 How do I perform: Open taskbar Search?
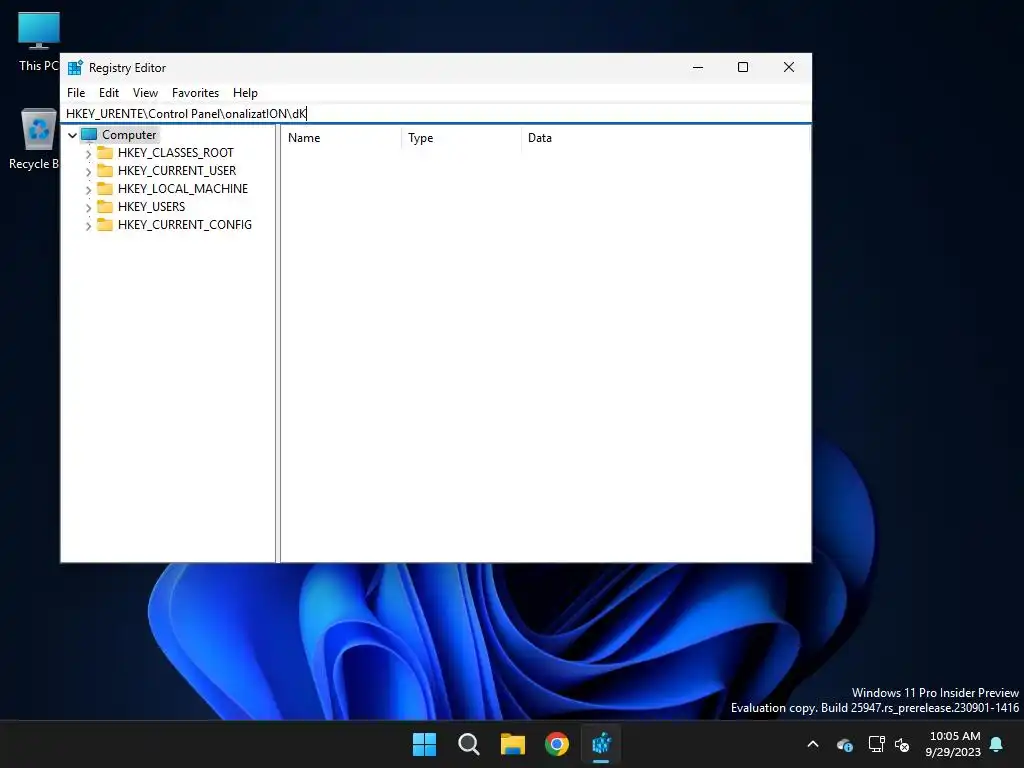(469, 744)
